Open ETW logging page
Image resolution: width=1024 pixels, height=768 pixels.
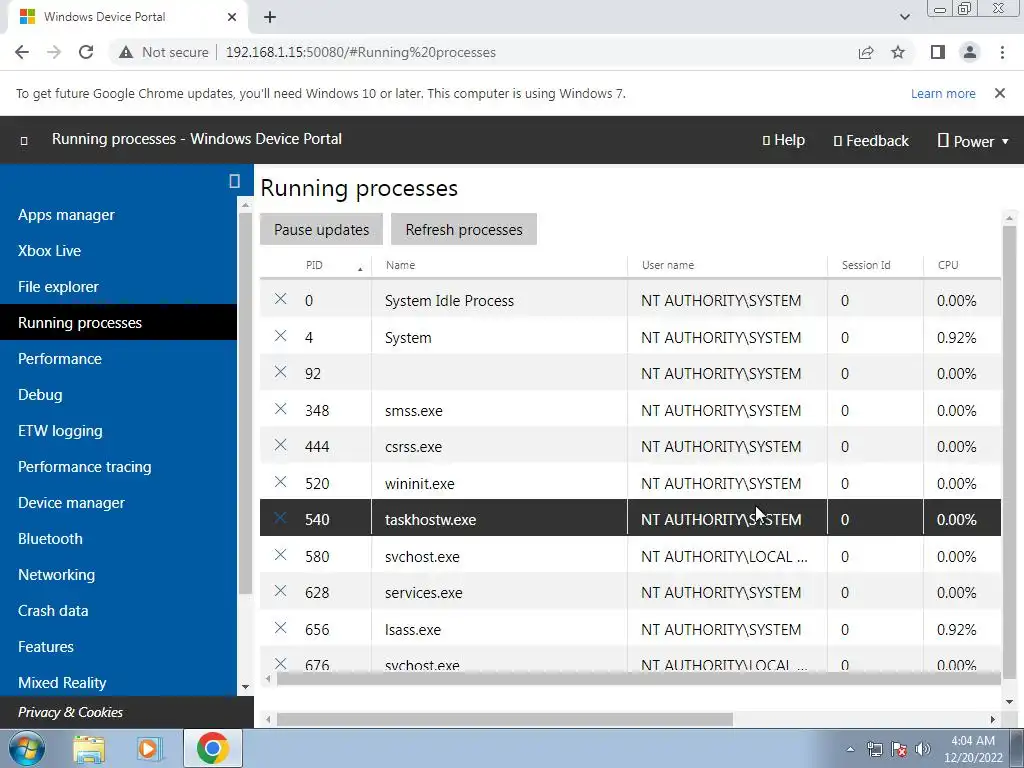click(60, 430)
